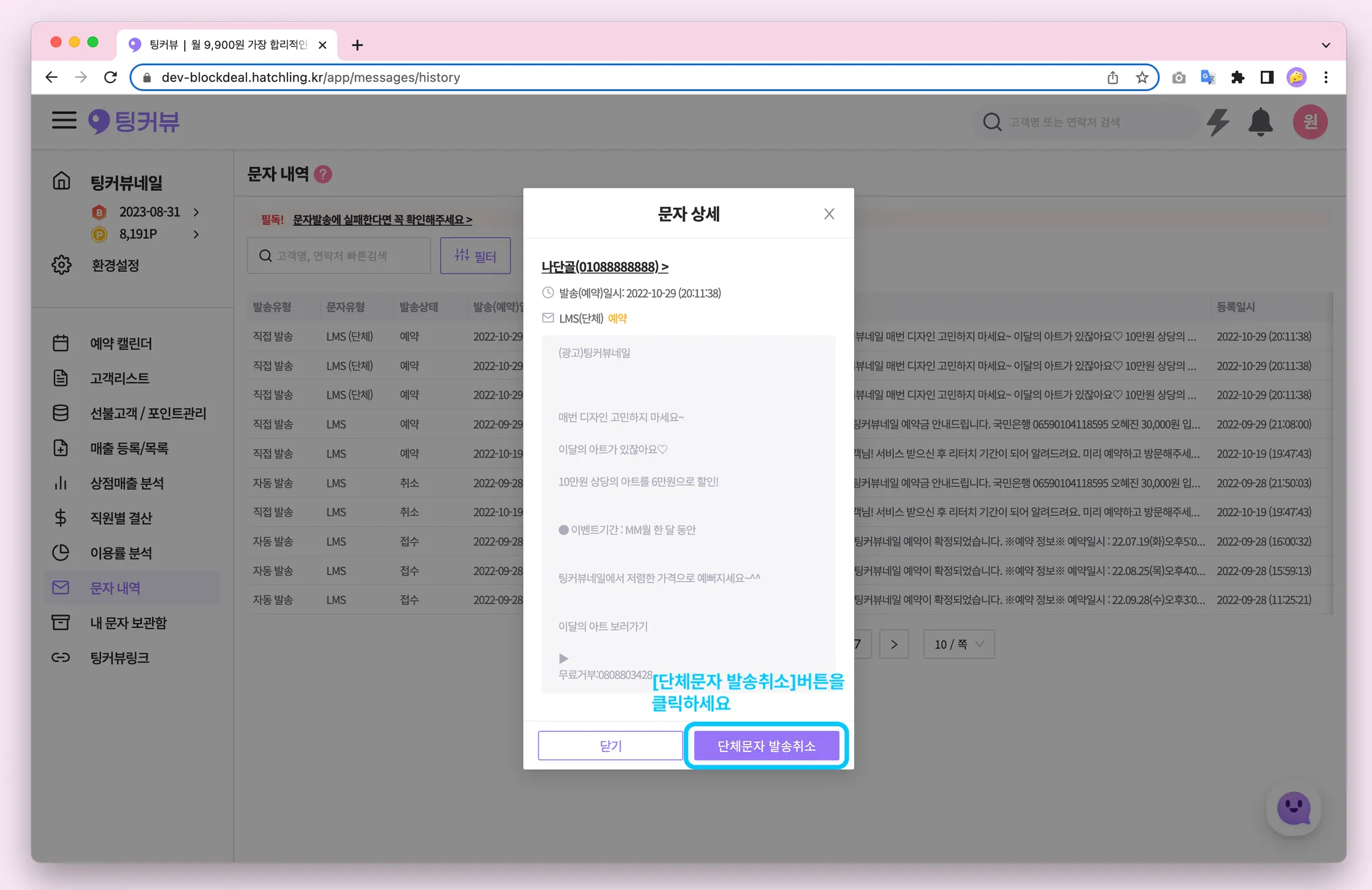Click the help question mark next to 문자 내역
The height and width of the screenshot is (890, 1372).
323,174
